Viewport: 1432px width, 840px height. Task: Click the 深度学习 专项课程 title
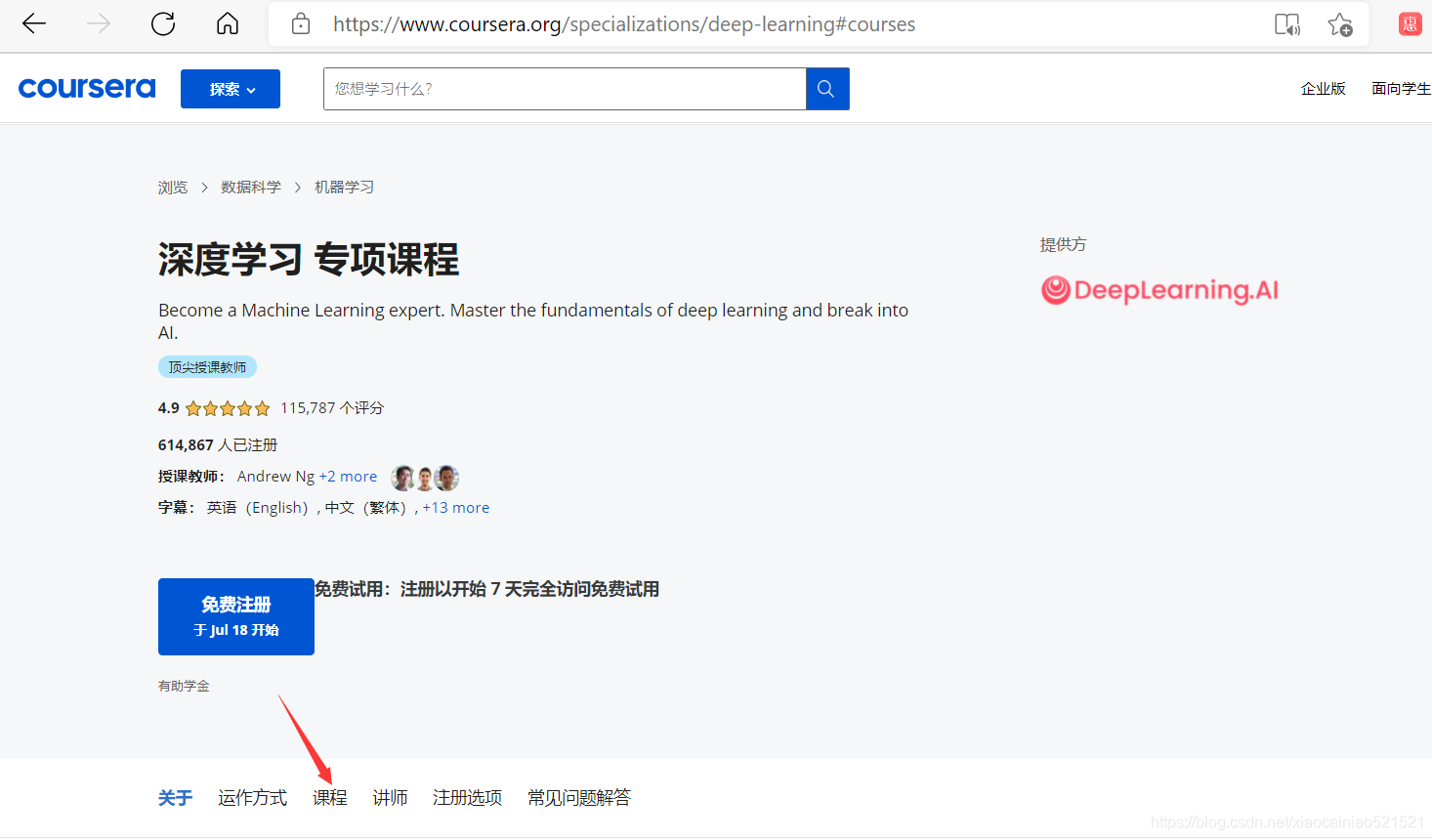[x=309, y=260]
